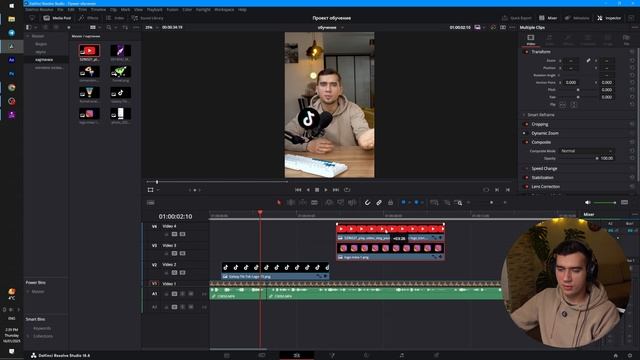Viewport: 640px width, 360px height.
Task: Select the Video tab in Inspector
Action: 531,40
